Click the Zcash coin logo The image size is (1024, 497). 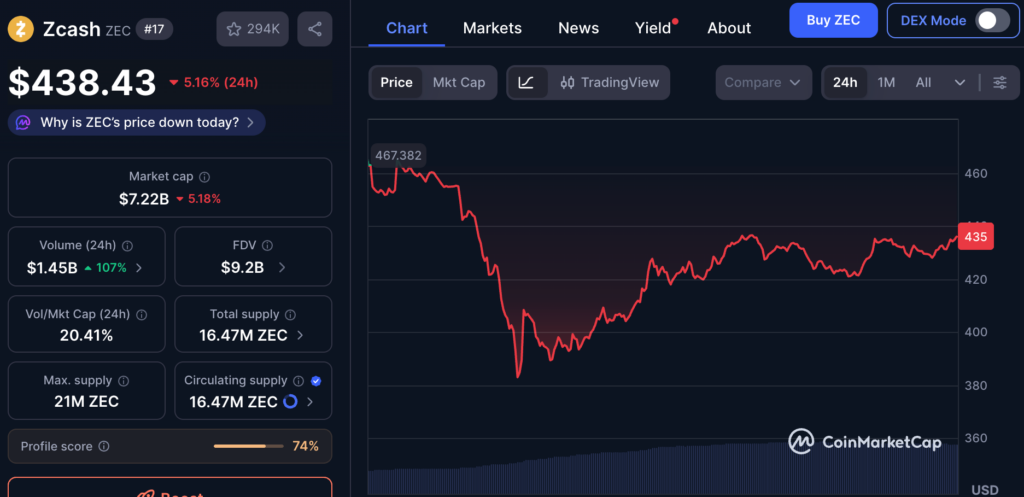coord(21,29)
